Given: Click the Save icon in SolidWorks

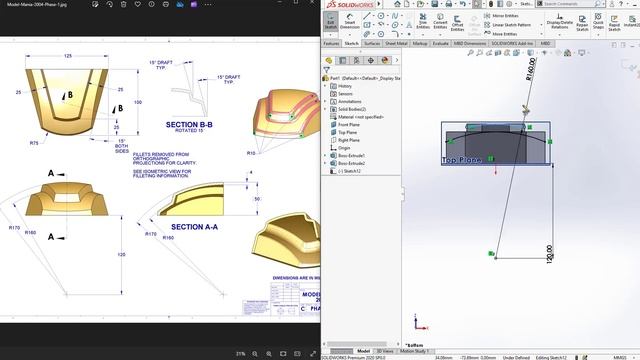Looking at the screenshot, I should (x=435, y=4).
